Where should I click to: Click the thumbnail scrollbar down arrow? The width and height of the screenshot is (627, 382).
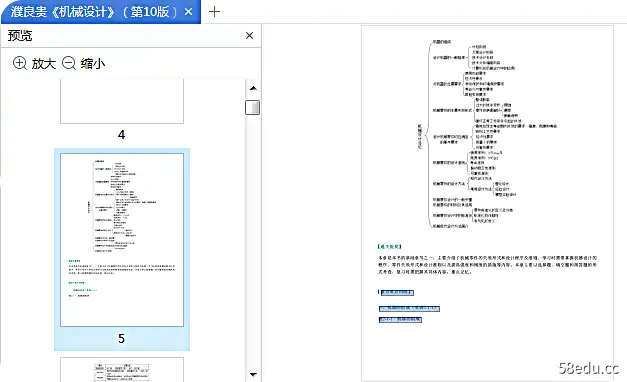(253, 374)
